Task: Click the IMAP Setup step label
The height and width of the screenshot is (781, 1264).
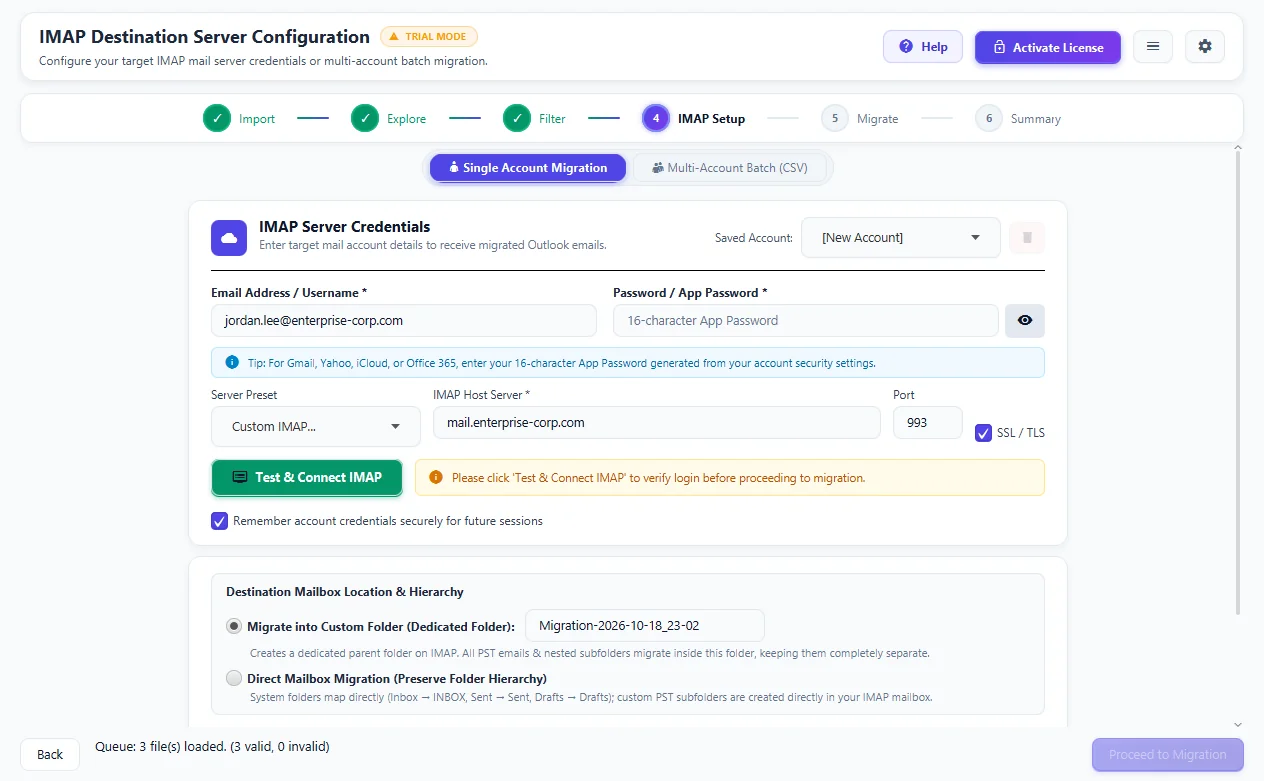Action: click(711, 118)
